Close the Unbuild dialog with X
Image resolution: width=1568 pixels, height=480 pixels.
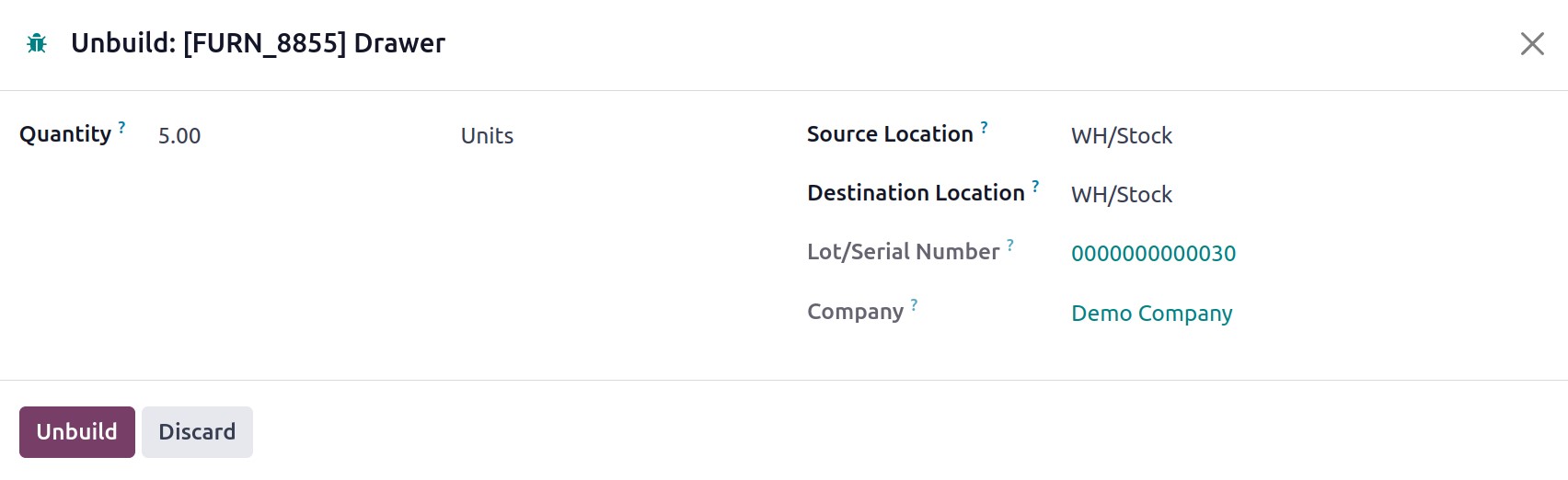[1532, 43]
